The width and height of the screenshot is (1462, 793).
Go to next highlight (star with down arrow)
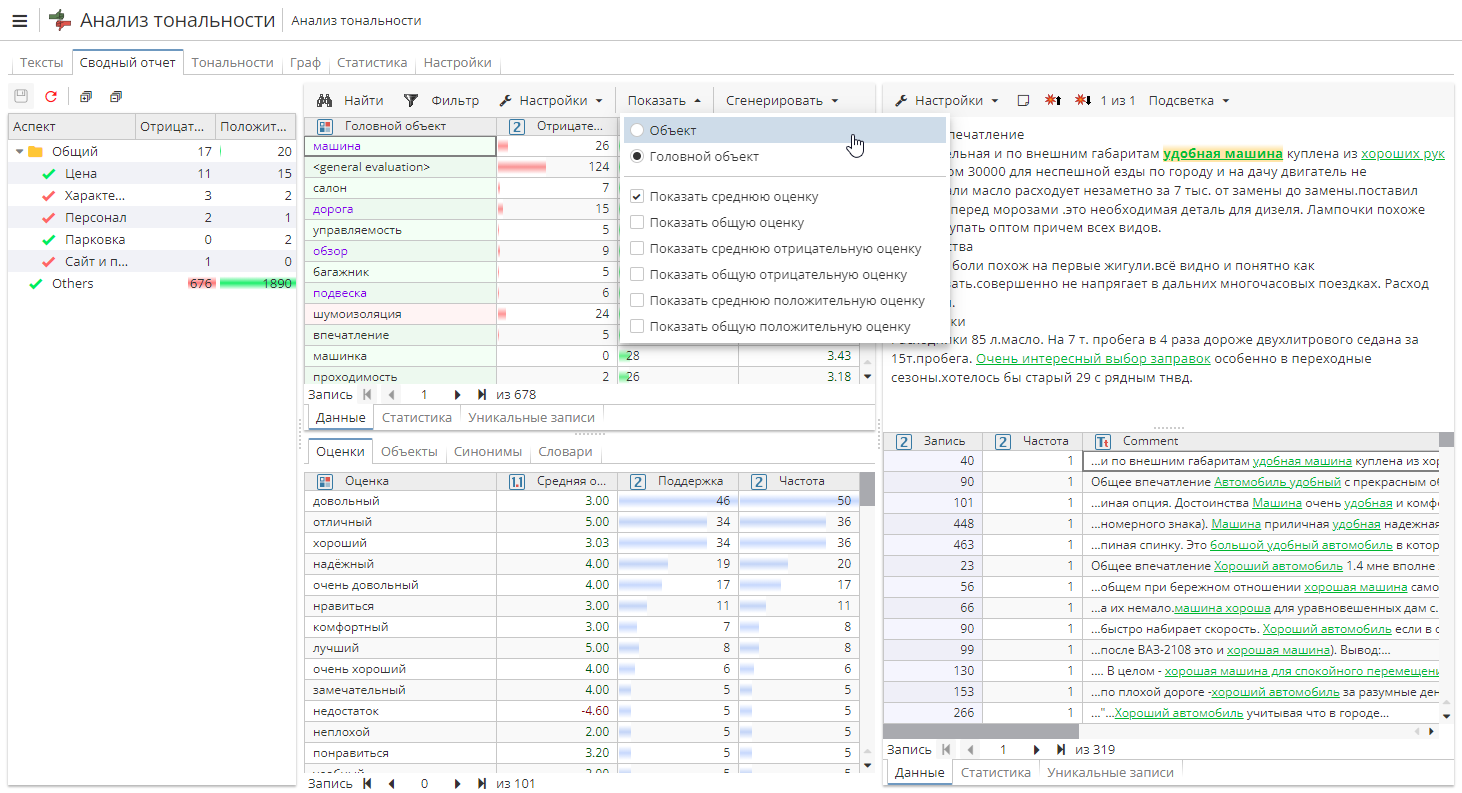(1082, 100)
